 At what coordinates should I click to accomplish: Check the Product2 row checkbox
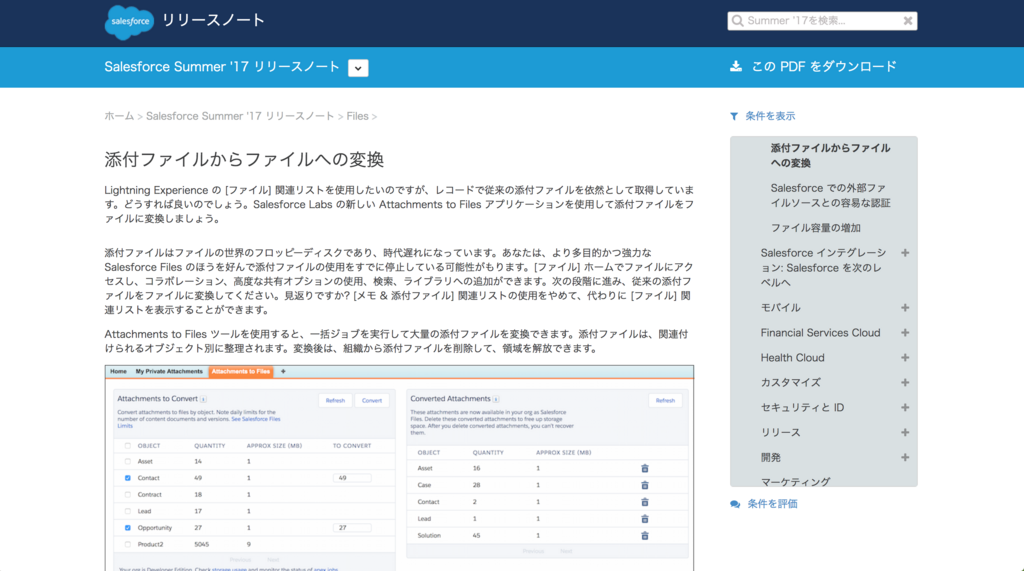click(x=127, y=544)
